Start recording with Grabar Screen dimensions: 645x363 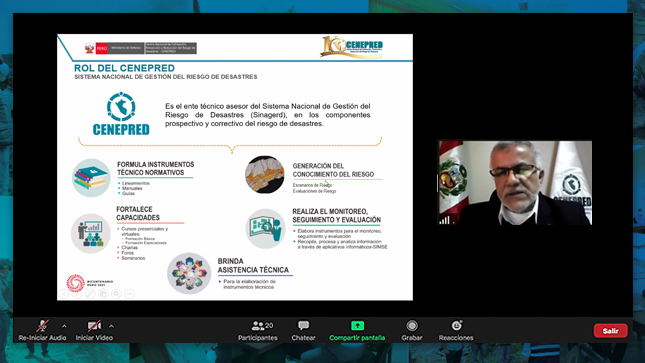click(x=412, y=331)
